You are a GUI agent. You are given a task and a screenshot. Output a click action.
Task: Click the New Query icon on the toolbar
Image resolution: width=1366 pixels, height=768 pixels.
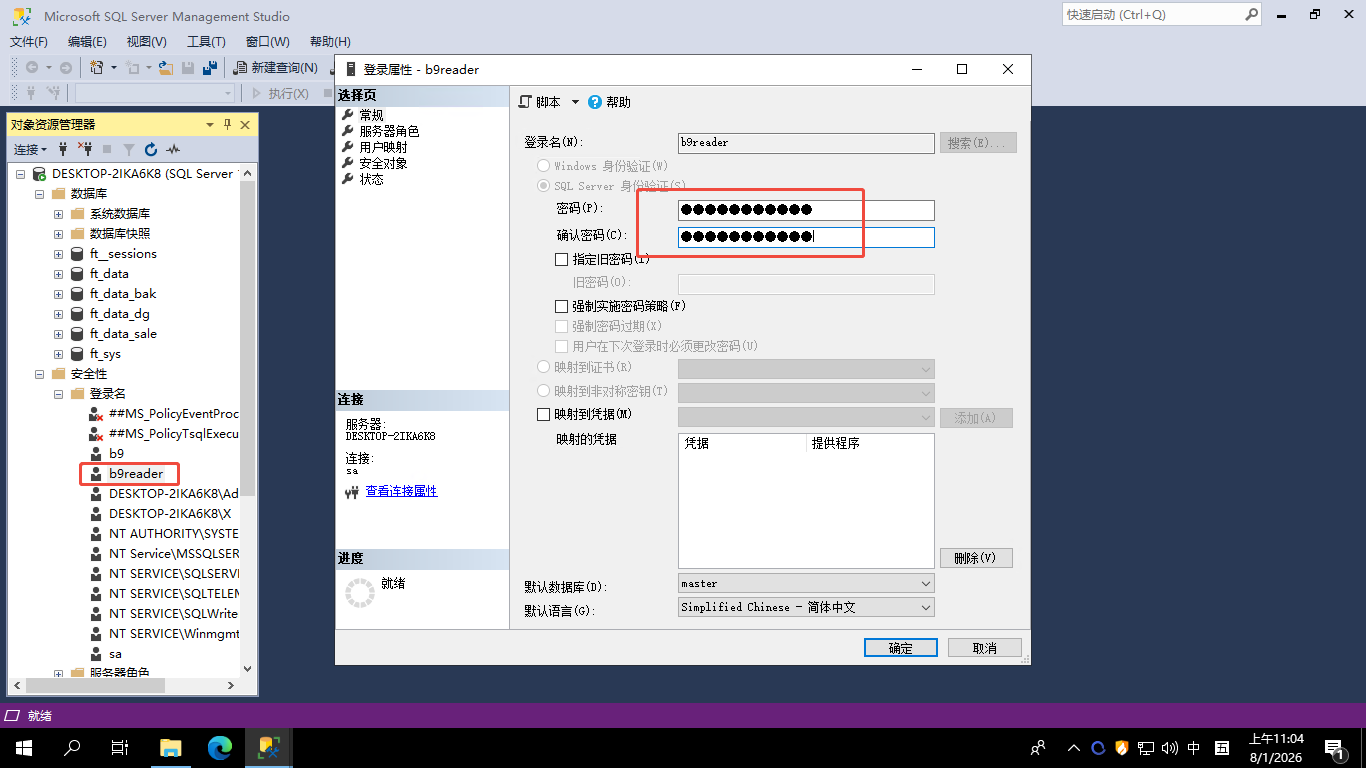point(241,68)
